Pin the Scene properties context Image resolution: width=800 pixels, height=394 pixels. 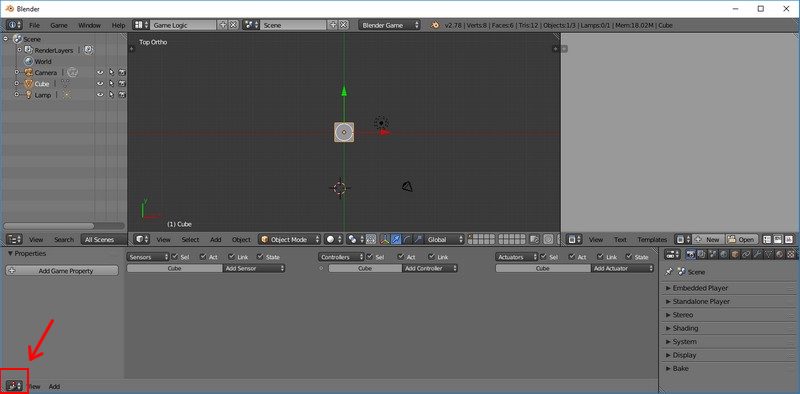(669, 272)
